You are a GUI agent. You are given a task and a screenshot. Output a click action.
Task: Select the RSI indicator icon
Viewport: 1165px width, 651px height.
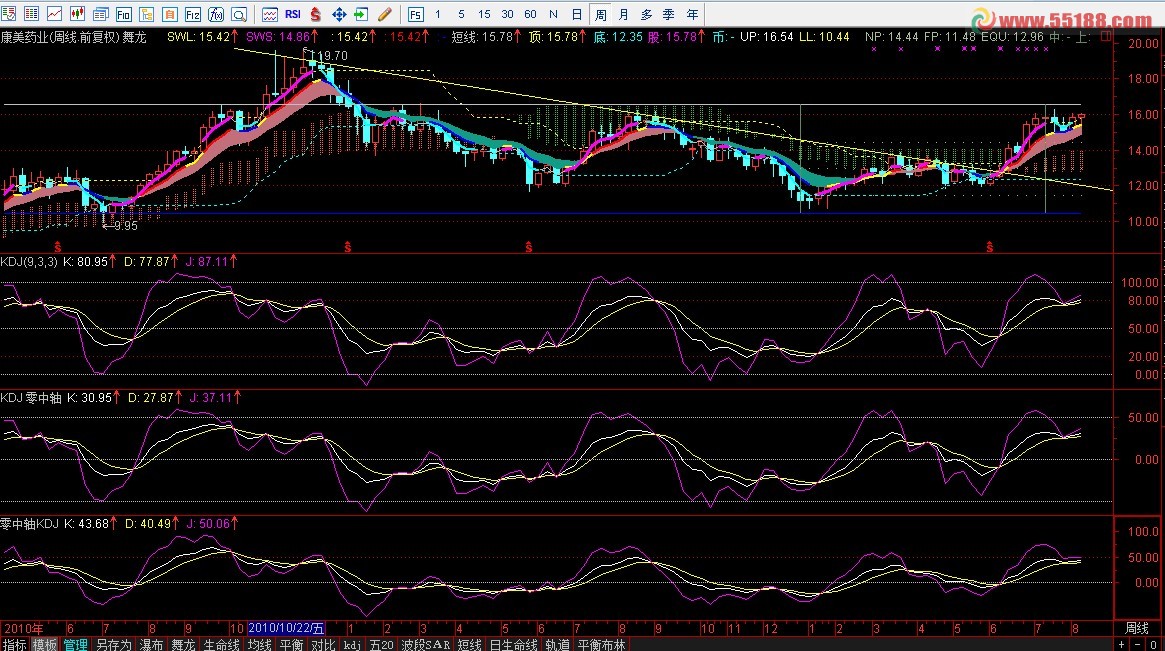pos(293,13)
